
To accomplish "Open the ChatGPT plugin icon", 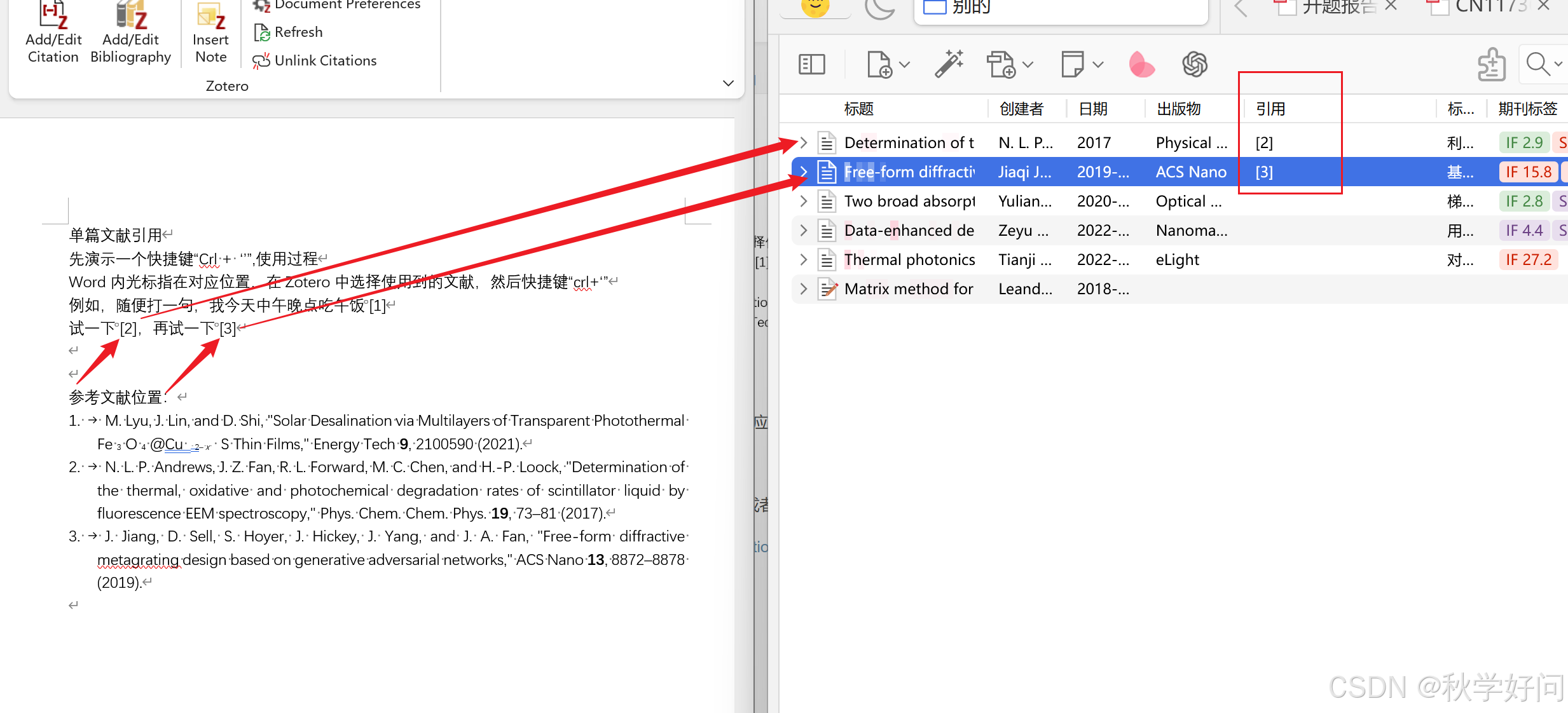I will click(1195, 64).
